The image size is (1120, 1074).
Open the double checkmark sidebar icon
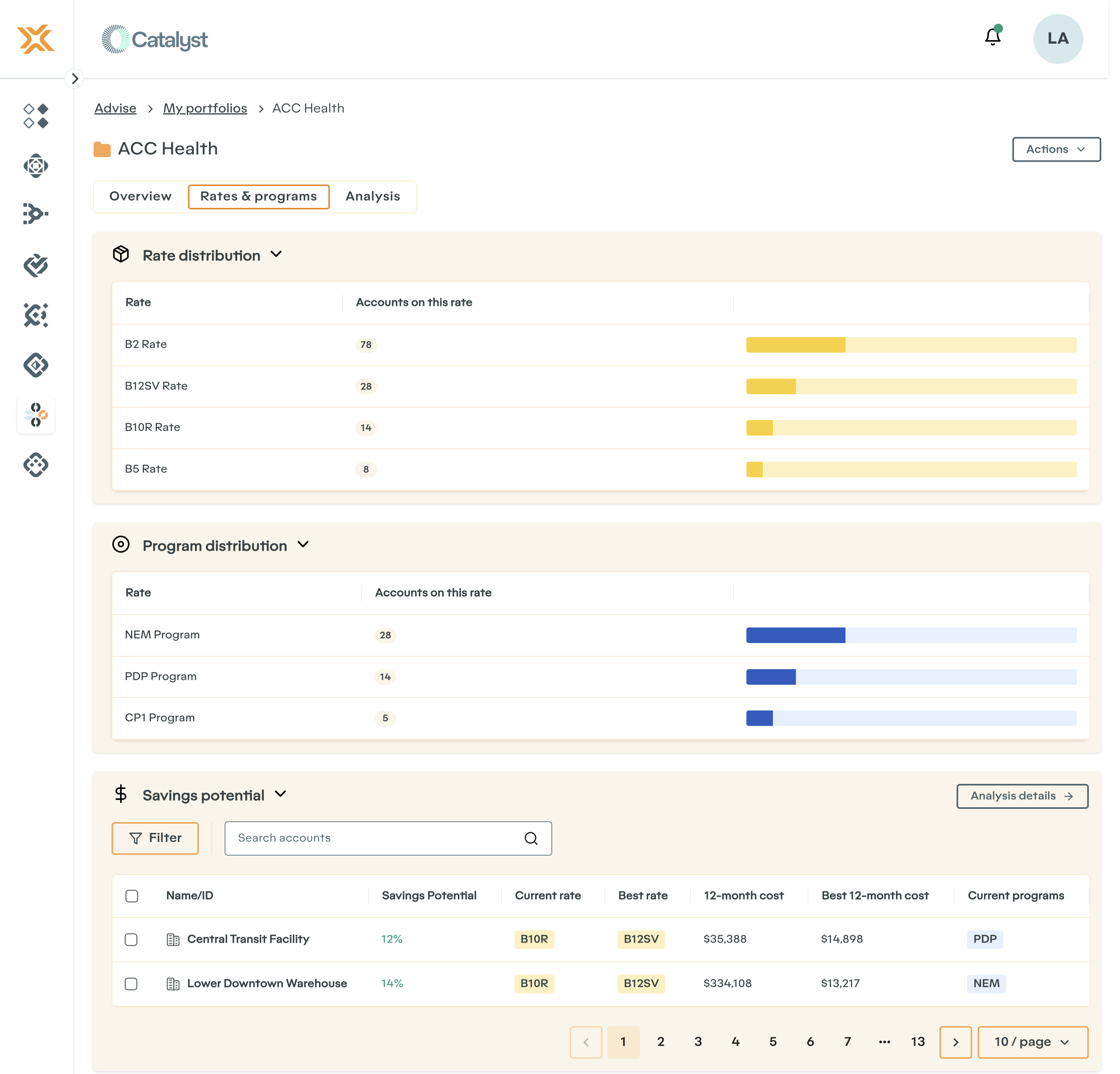(35, 265)
